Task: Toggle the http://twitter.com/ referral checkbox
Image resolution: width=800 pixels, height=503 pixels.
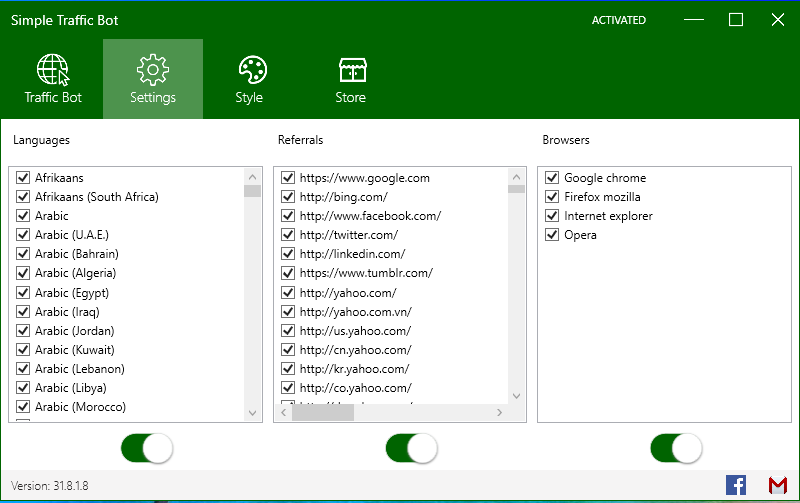Action: pos(288,235)
